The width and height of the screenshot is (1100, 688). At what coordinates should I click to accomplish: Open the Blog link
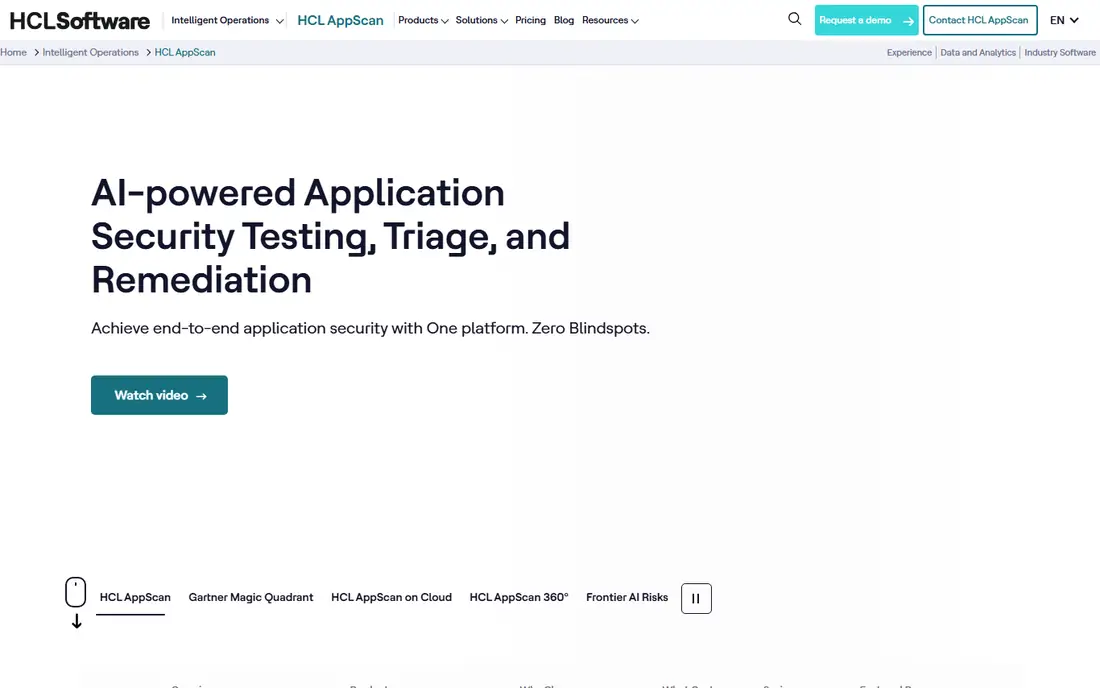point(563,20)
